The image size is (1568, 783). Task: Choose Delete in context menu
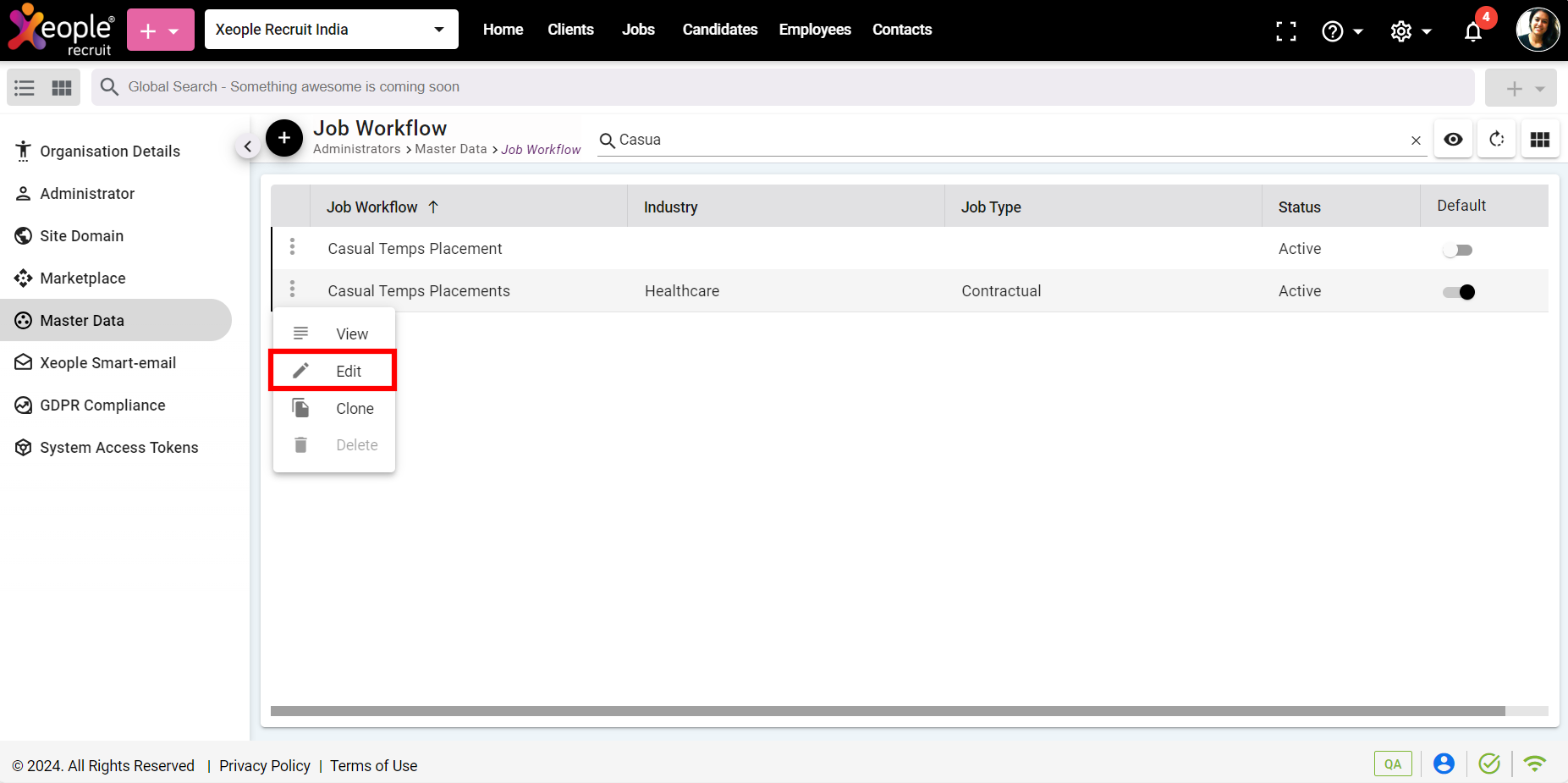pyautogui.click(x=334, y=445)
